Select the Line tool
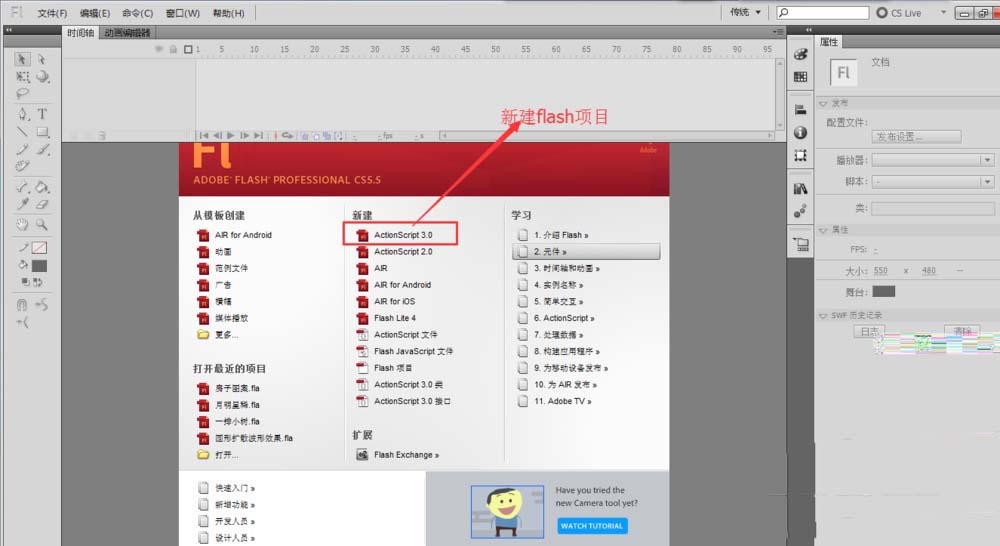1000x546 pixels. click(x=22, y=132)
